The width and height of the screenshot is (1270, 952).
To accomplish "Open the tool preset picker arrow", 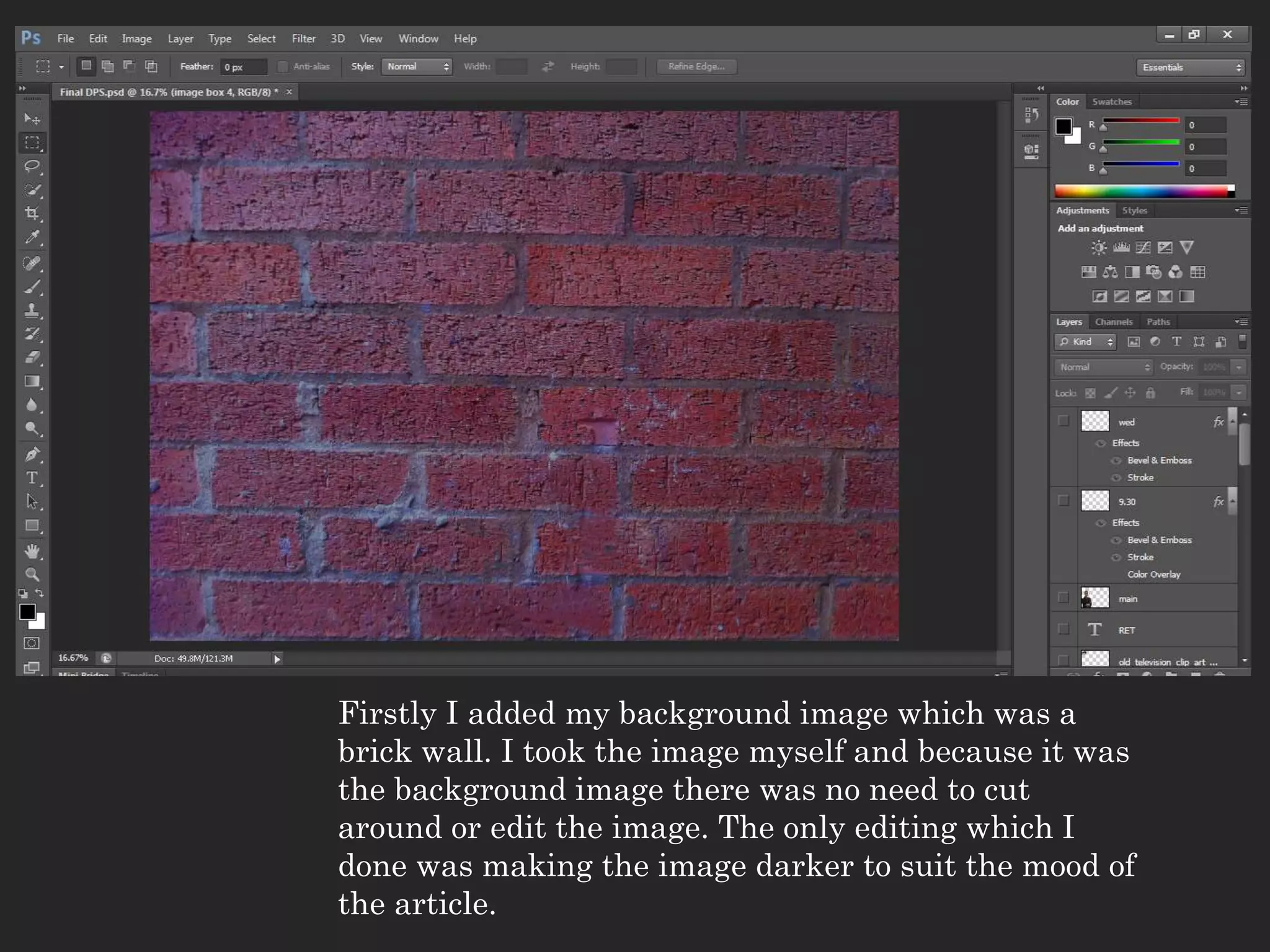I will point(61,67).
